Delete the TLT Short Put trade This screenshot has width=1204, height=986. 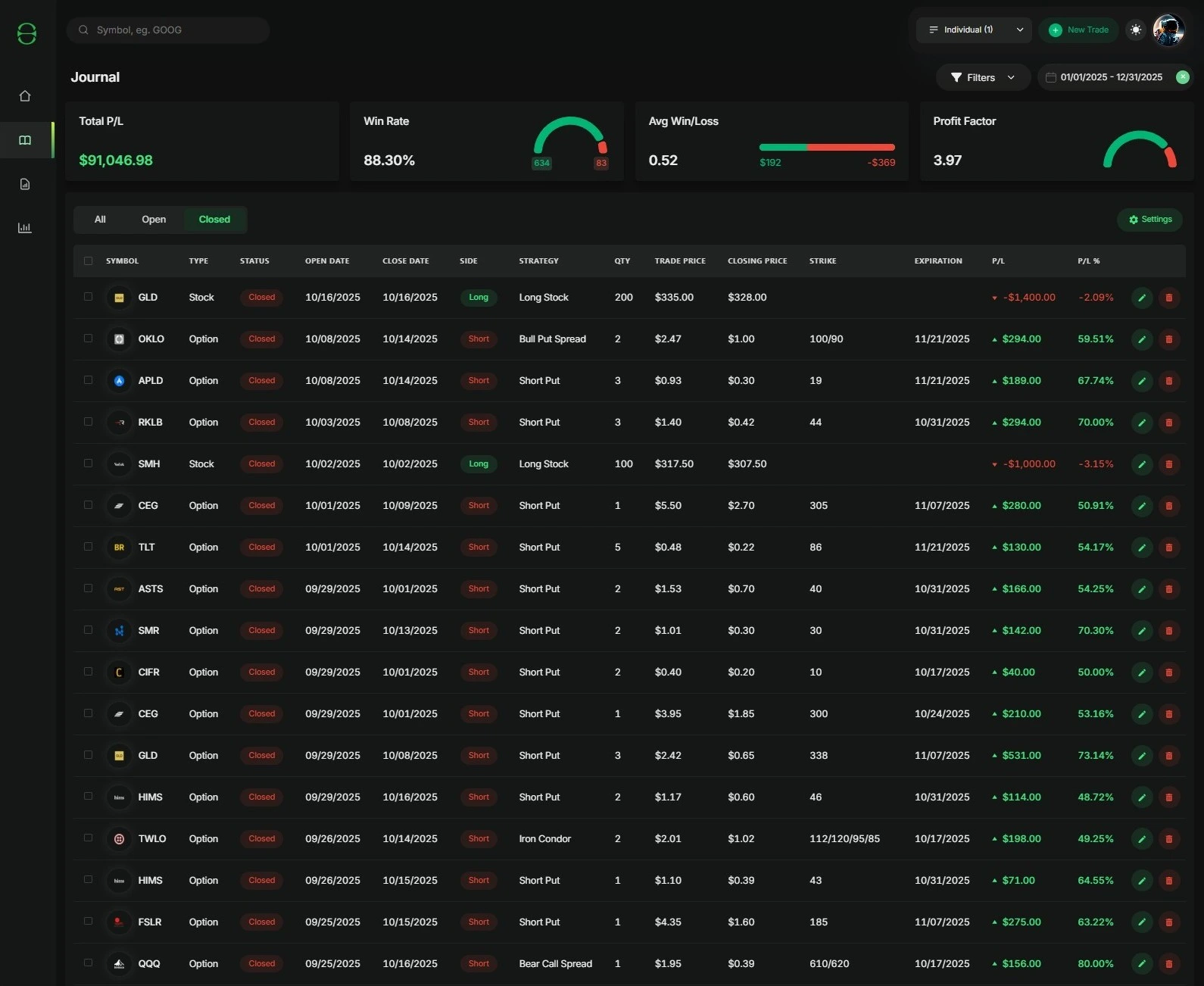point(1169,548)
